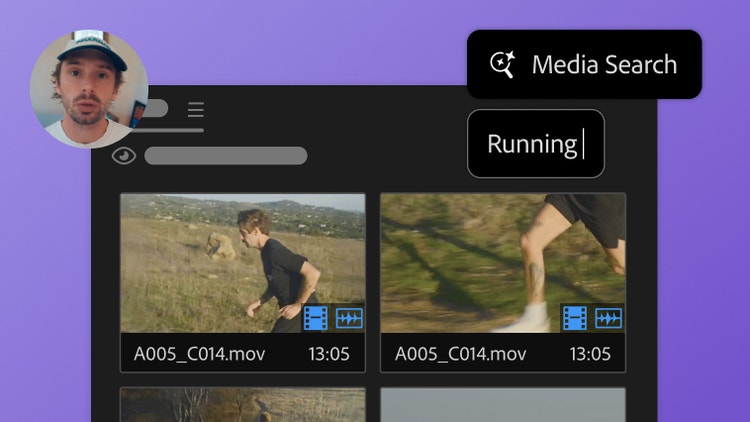Click audio waveform icon on right leg clip
Viewport: 750px width, 422px height.
click(608, 318)
